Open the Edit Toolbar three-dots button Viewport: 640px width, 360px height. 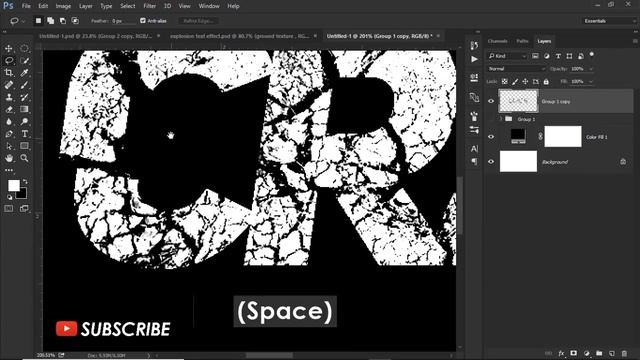point(9,170)
